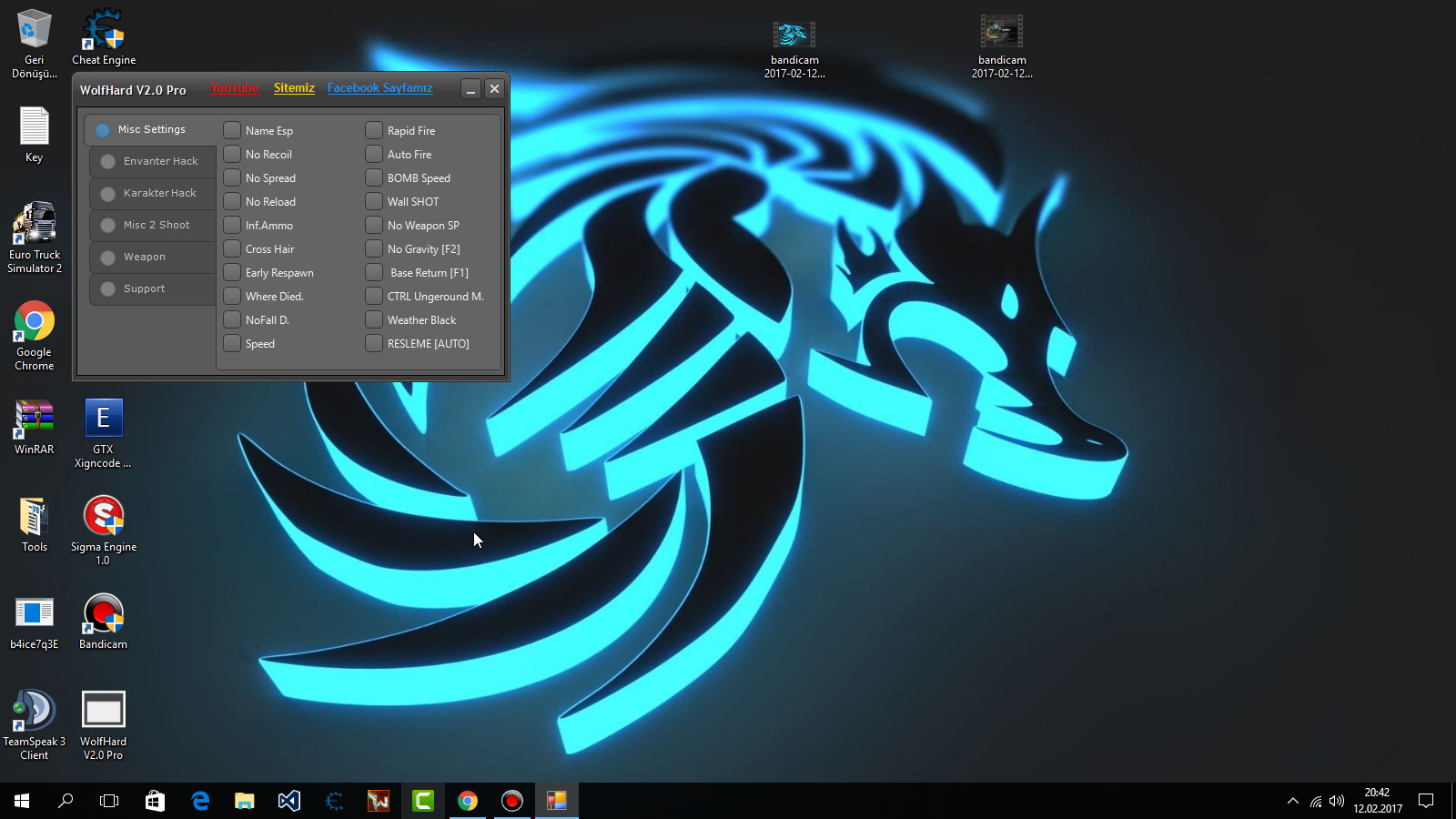Toggle the Speed checkbox

(232, 343)
